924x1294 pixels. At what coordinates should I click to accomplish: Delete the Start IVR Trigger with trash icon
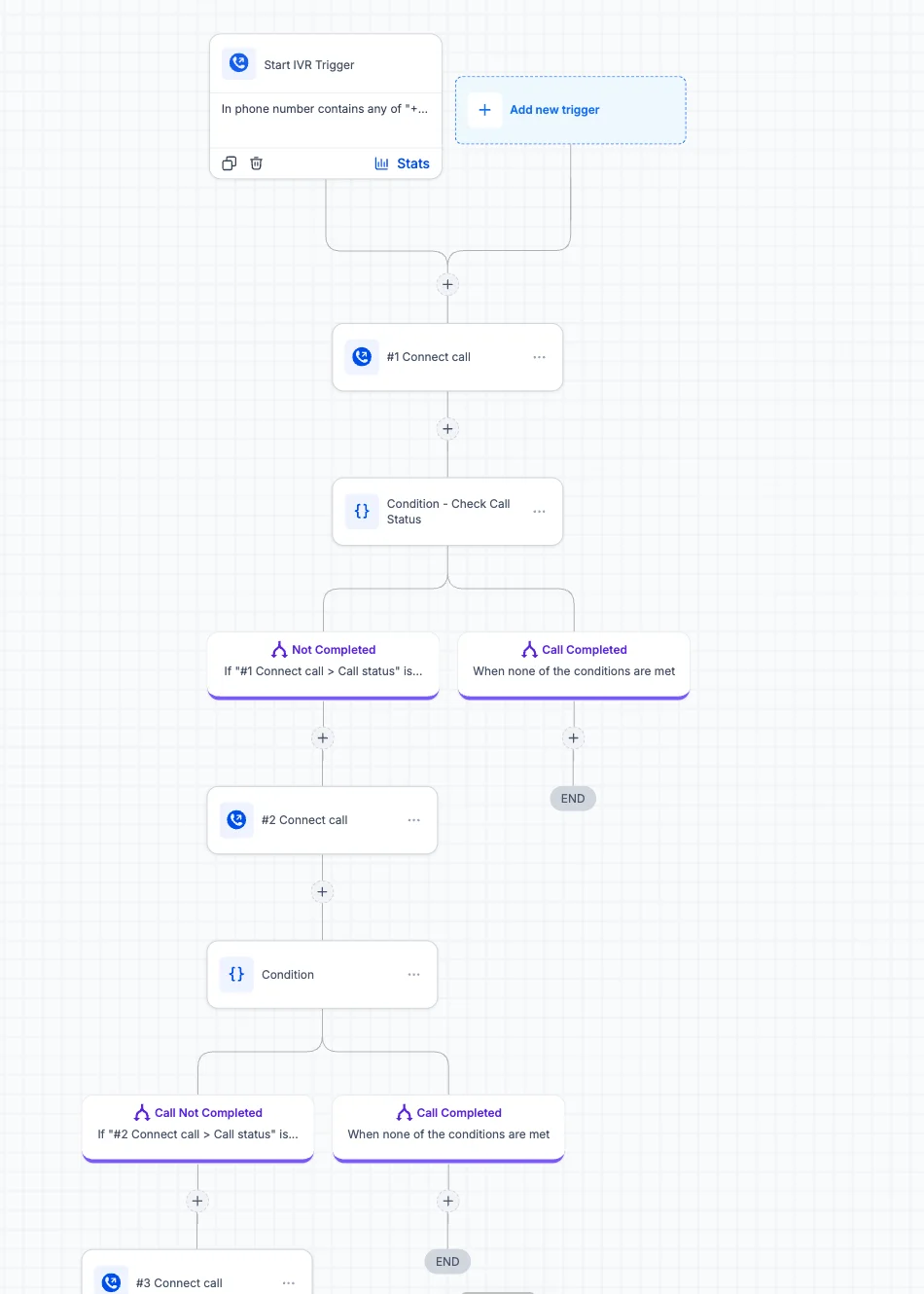pos(257,163)
